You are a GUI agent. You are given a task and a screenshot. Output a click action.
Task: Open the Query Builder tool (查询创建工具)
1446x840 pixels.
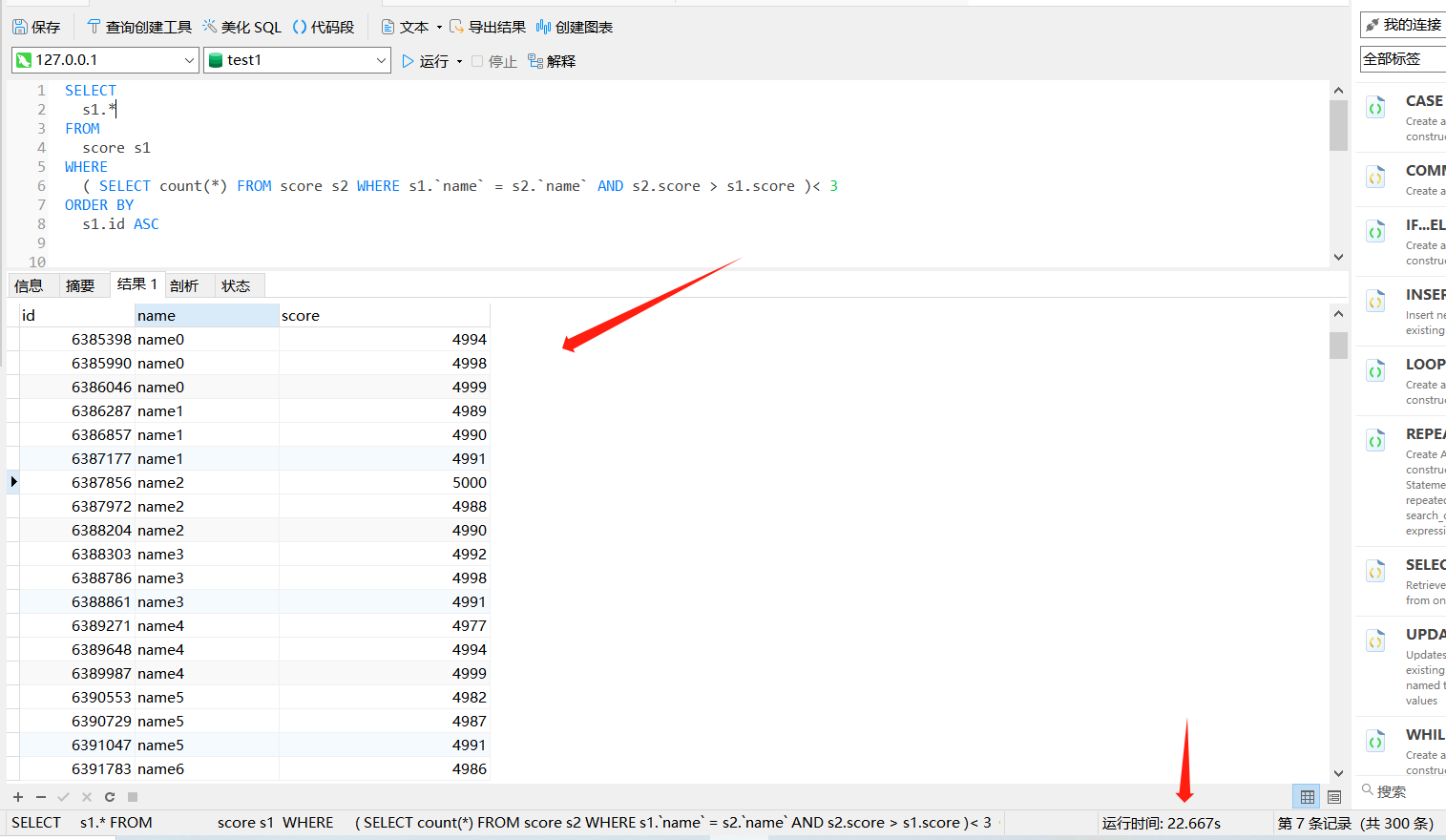tap(139, 27)
